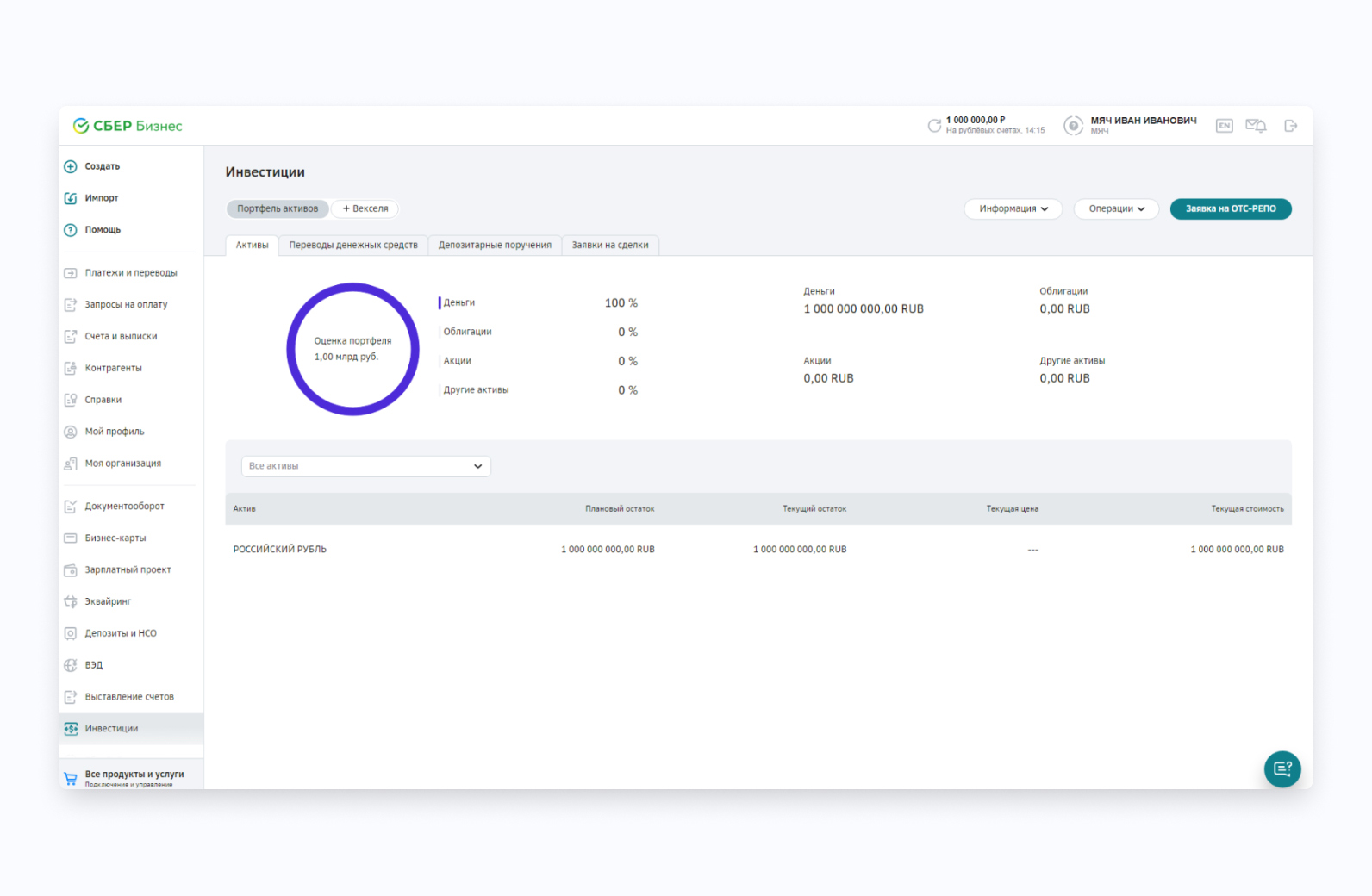The height and width of the screenshot is (896, 1372).
Task: Click the Выставление счетов icon
Action: tap(71, 697)
